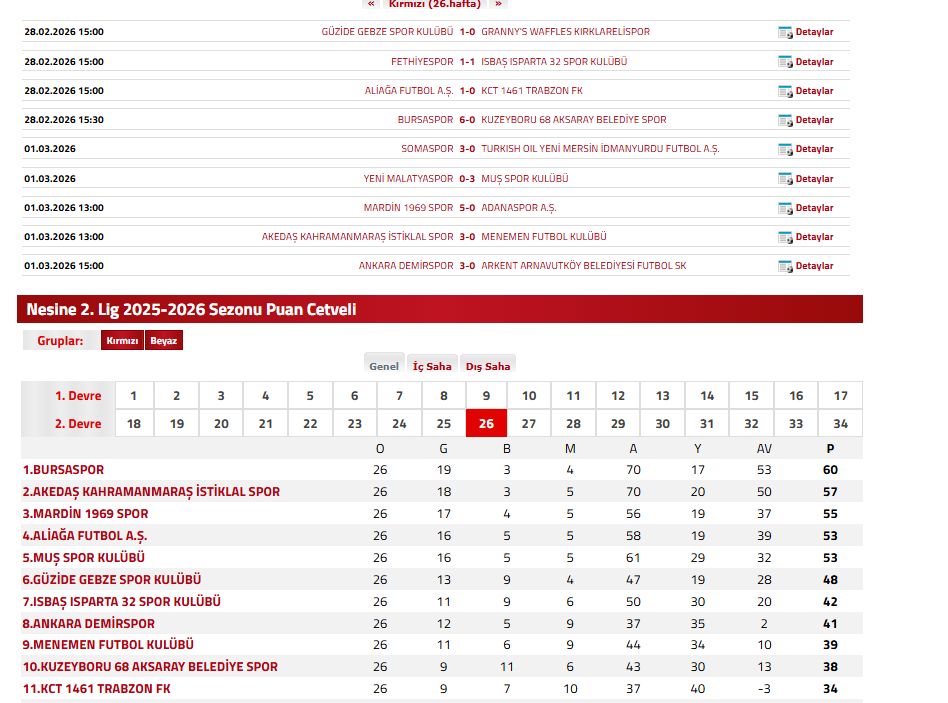Select the Genel standings tab
948x703 pixels.
tap(384, 366)
